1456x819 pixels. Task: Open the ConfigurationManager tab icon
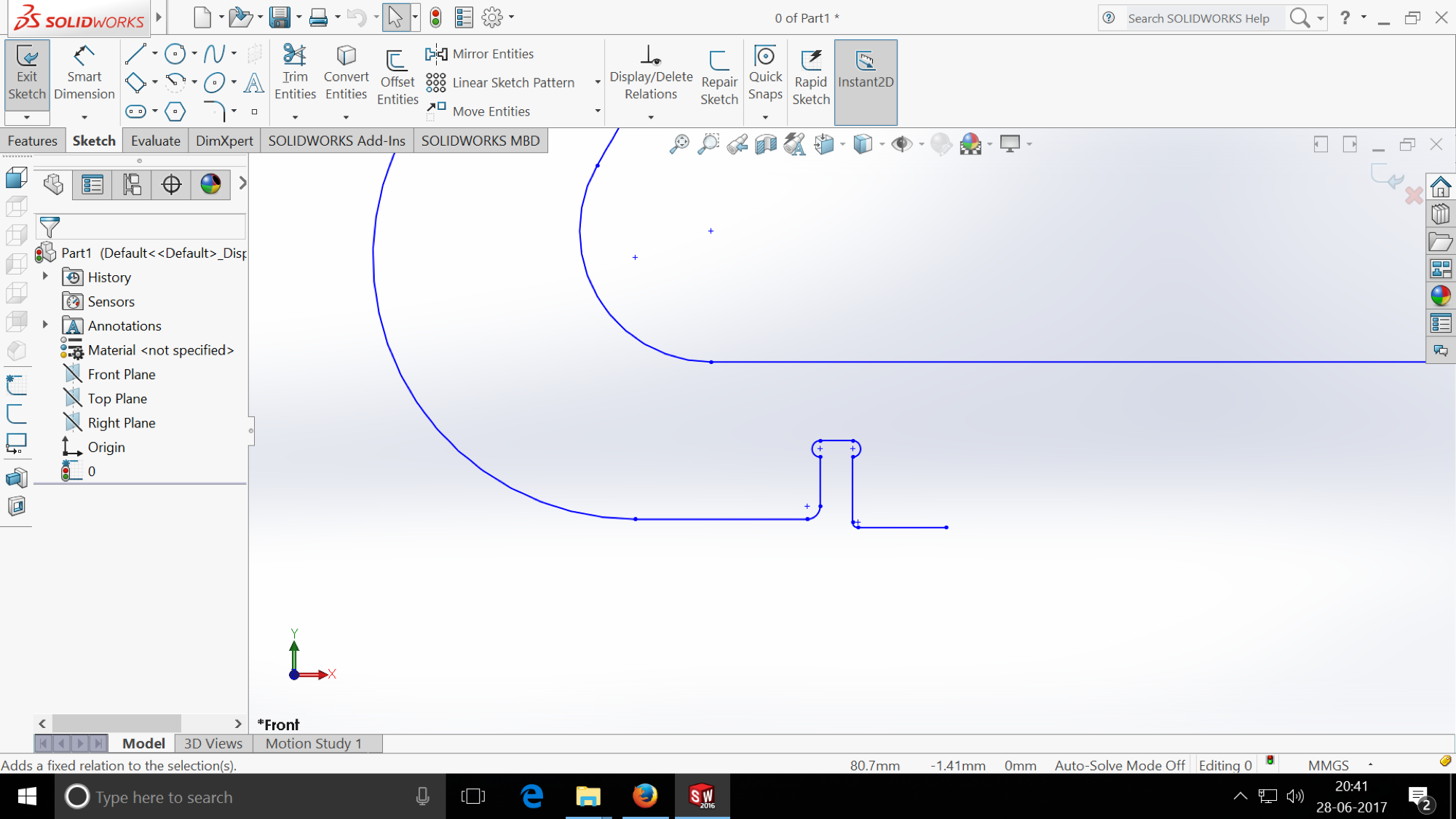tap(132, 185)
